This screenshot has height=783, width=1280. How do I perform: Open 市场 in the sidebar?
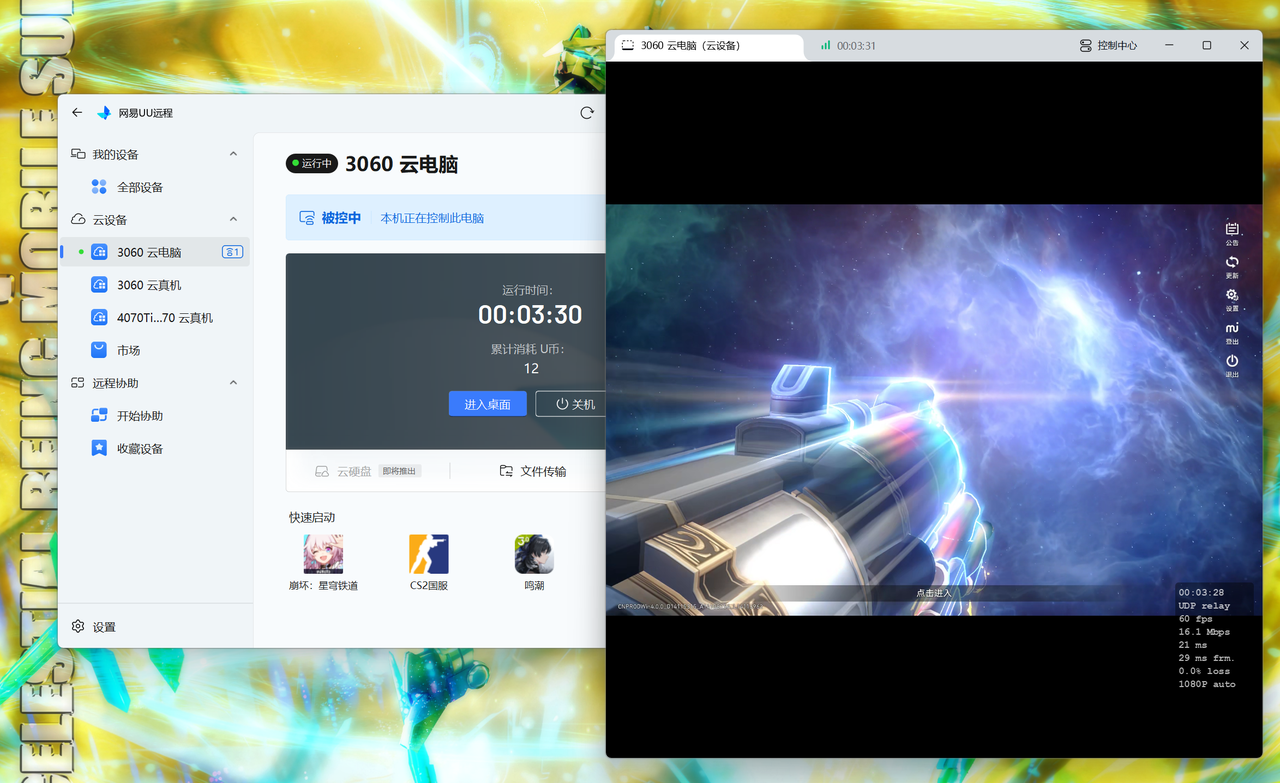click(155, 350)
